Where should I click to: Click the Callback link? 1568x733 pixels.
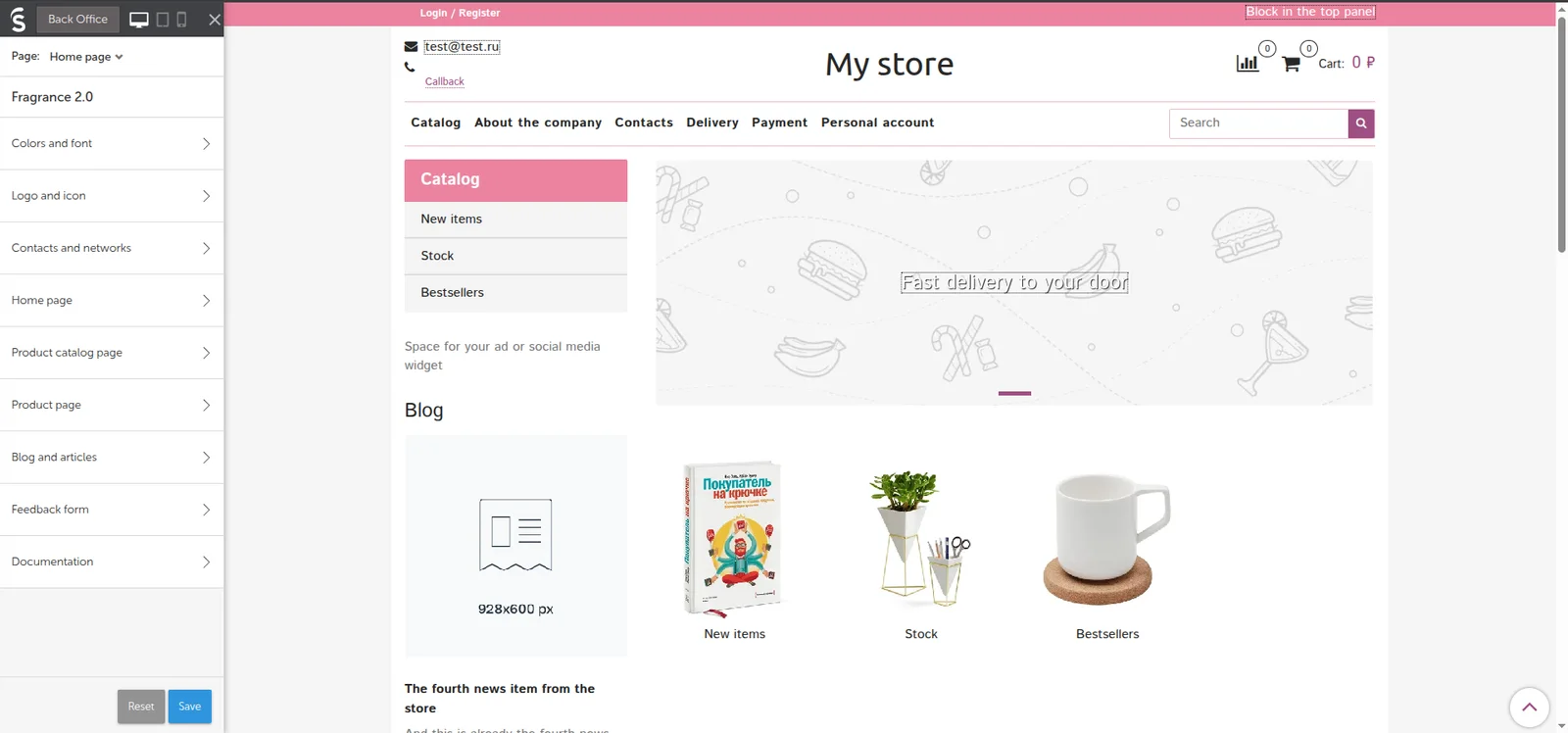445,81
